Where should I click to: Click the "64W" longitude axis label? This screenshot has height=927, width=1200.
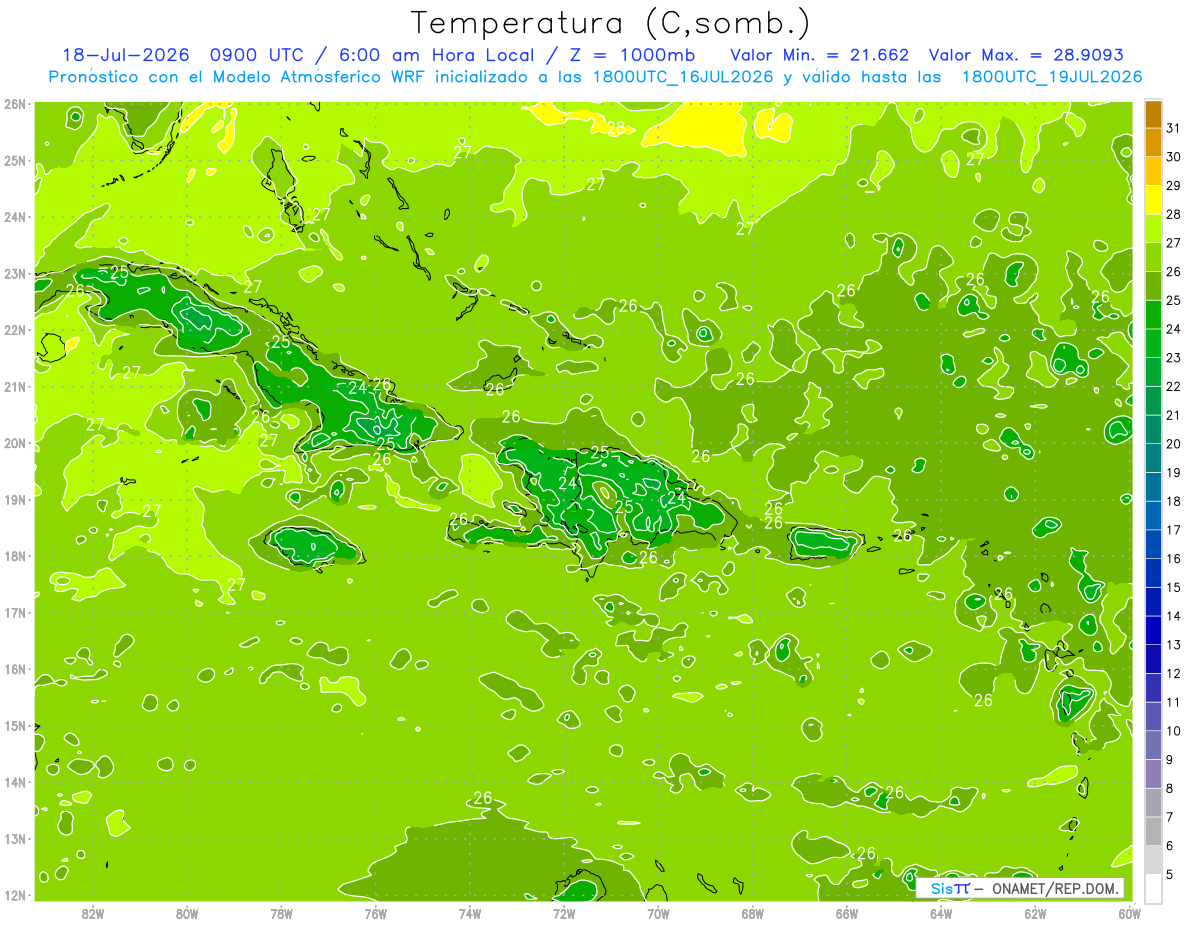point(941,913)
